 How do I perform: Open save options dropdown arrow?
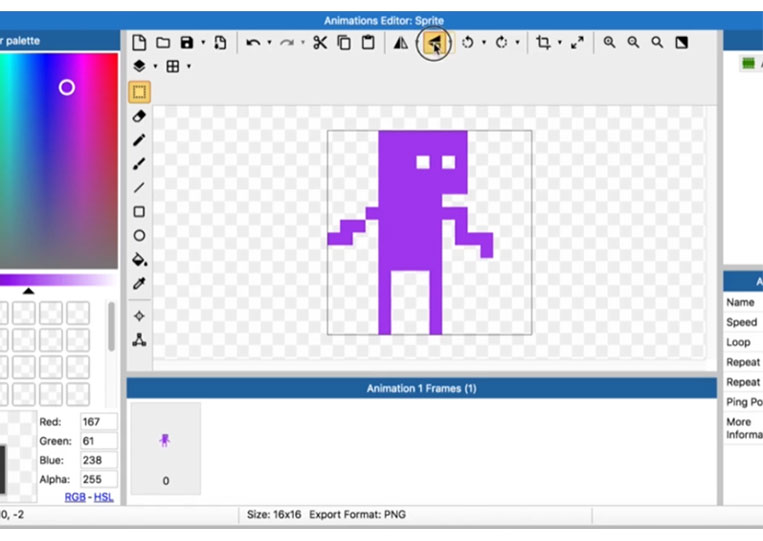[x=203, y=42]
